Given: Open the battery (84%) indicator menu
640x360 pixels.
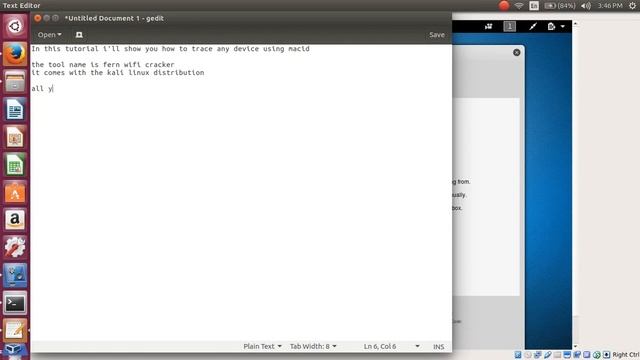Looking at the screenshot, I should (560, 5).
